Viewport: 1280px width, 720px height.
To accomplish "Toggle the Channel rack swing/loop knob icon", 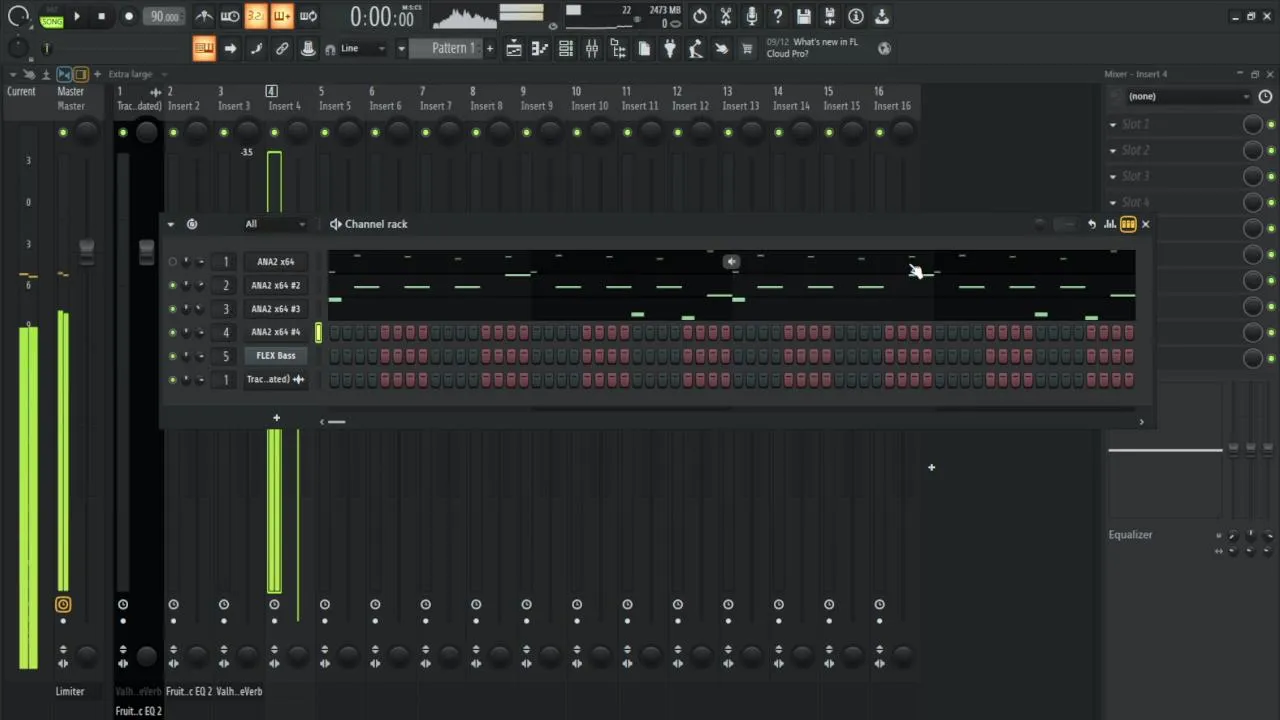I will point(192,224).
